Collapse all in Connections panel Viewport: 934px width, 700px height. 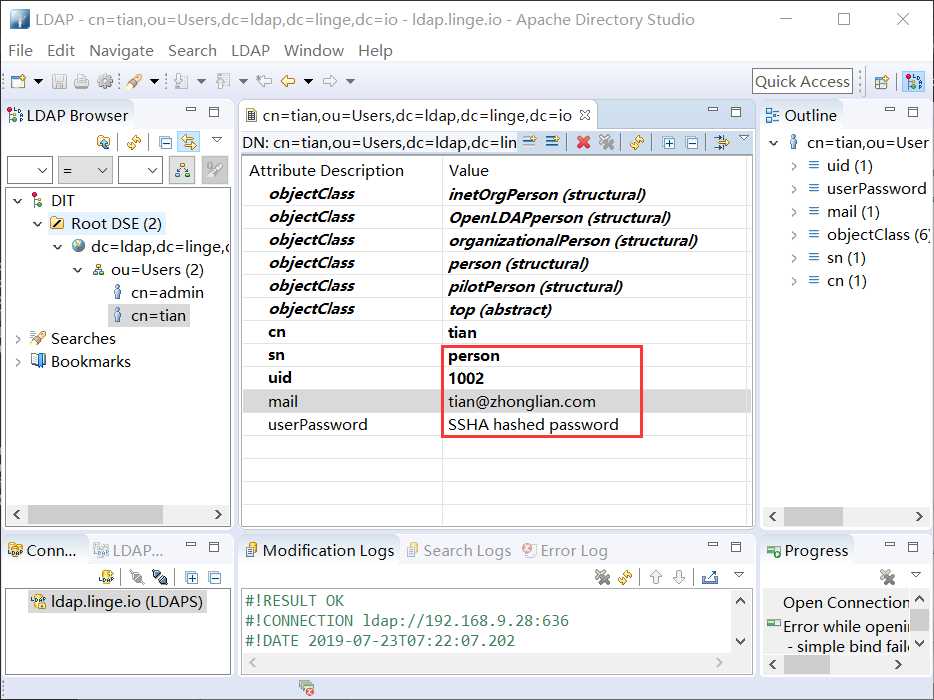(214, 577)
